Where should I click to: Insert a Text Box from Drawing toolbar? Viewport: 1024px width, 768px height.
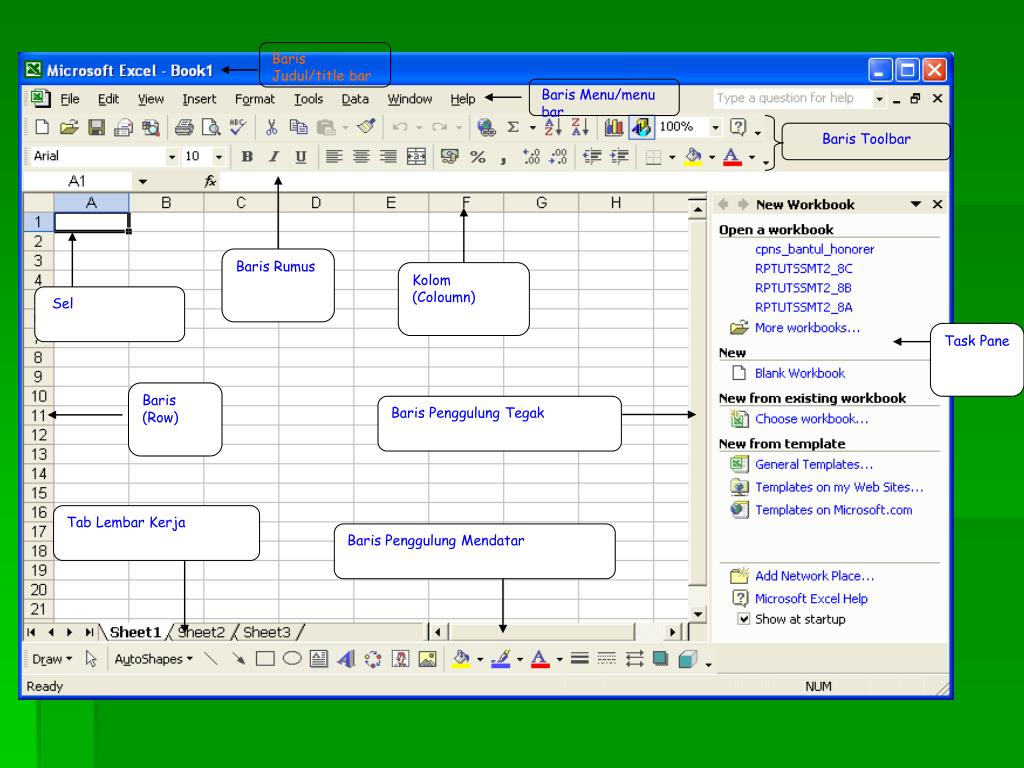tap(319, 659)
